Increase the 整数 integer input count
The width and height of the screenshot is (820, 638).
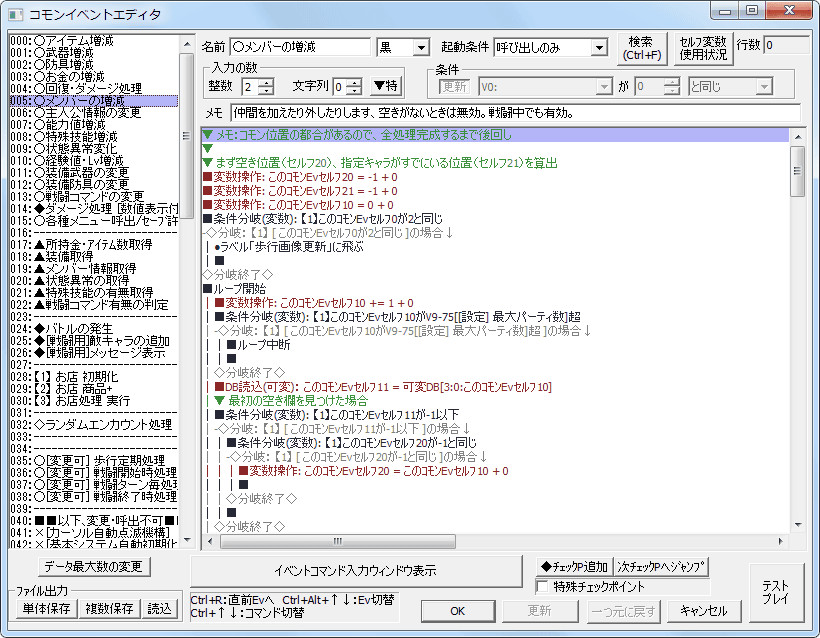(265, 81)
